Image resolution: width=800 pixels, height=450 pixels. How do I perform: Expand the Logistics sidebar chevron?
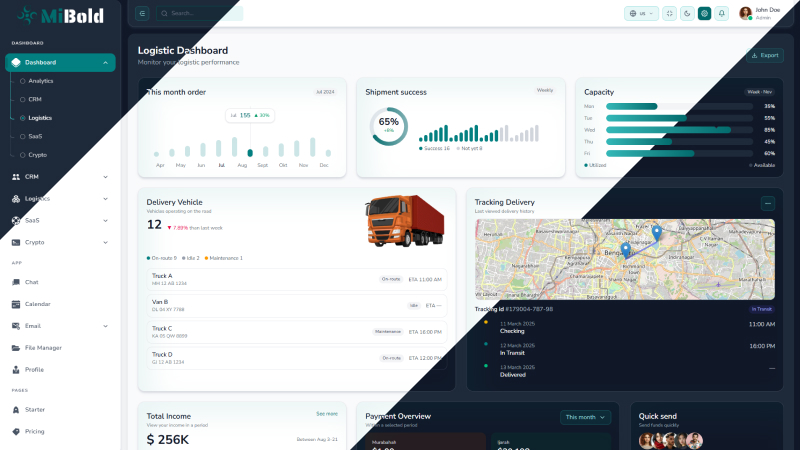(x=105, y=199)
